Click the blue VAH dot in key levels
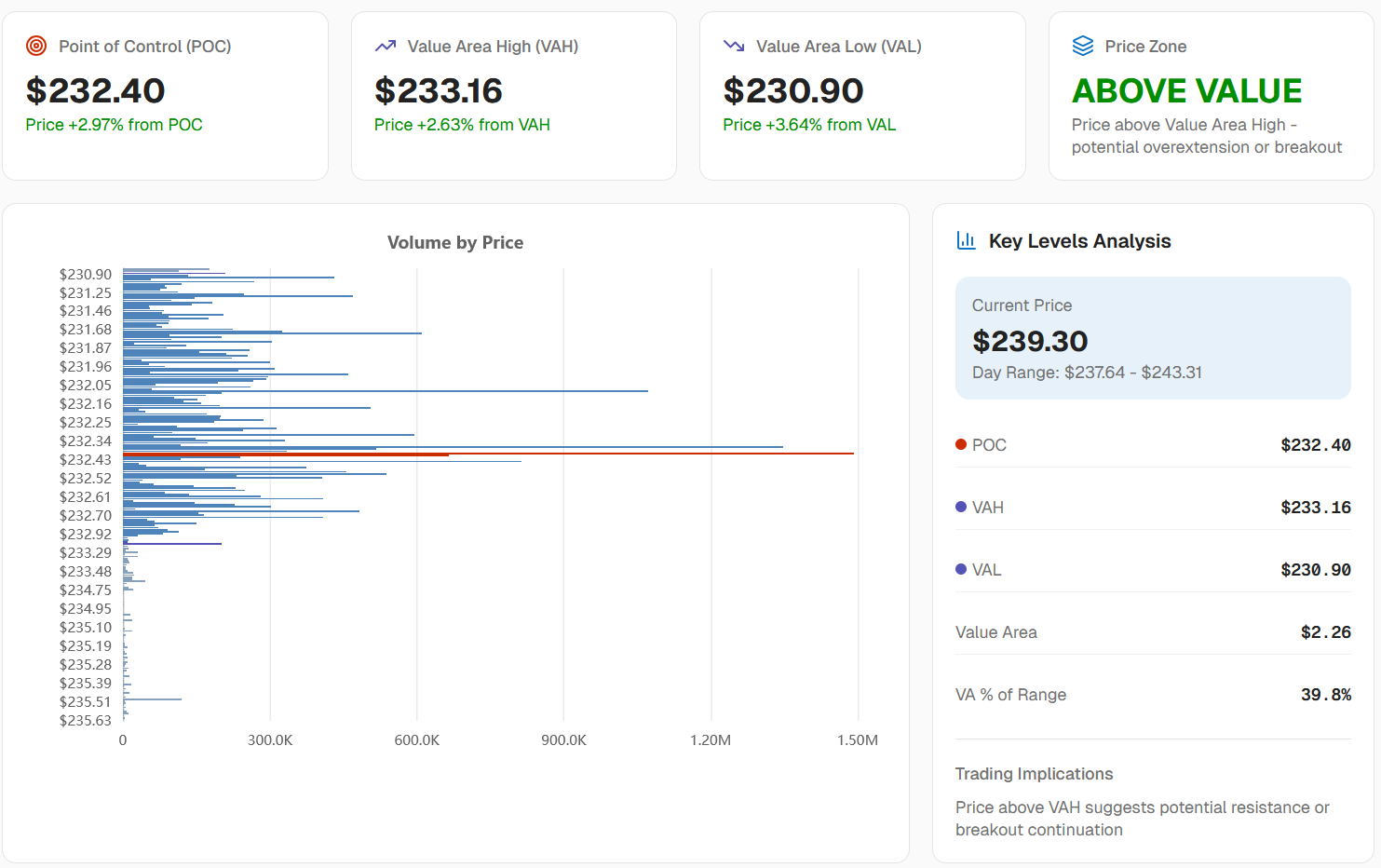 [961, 507]
